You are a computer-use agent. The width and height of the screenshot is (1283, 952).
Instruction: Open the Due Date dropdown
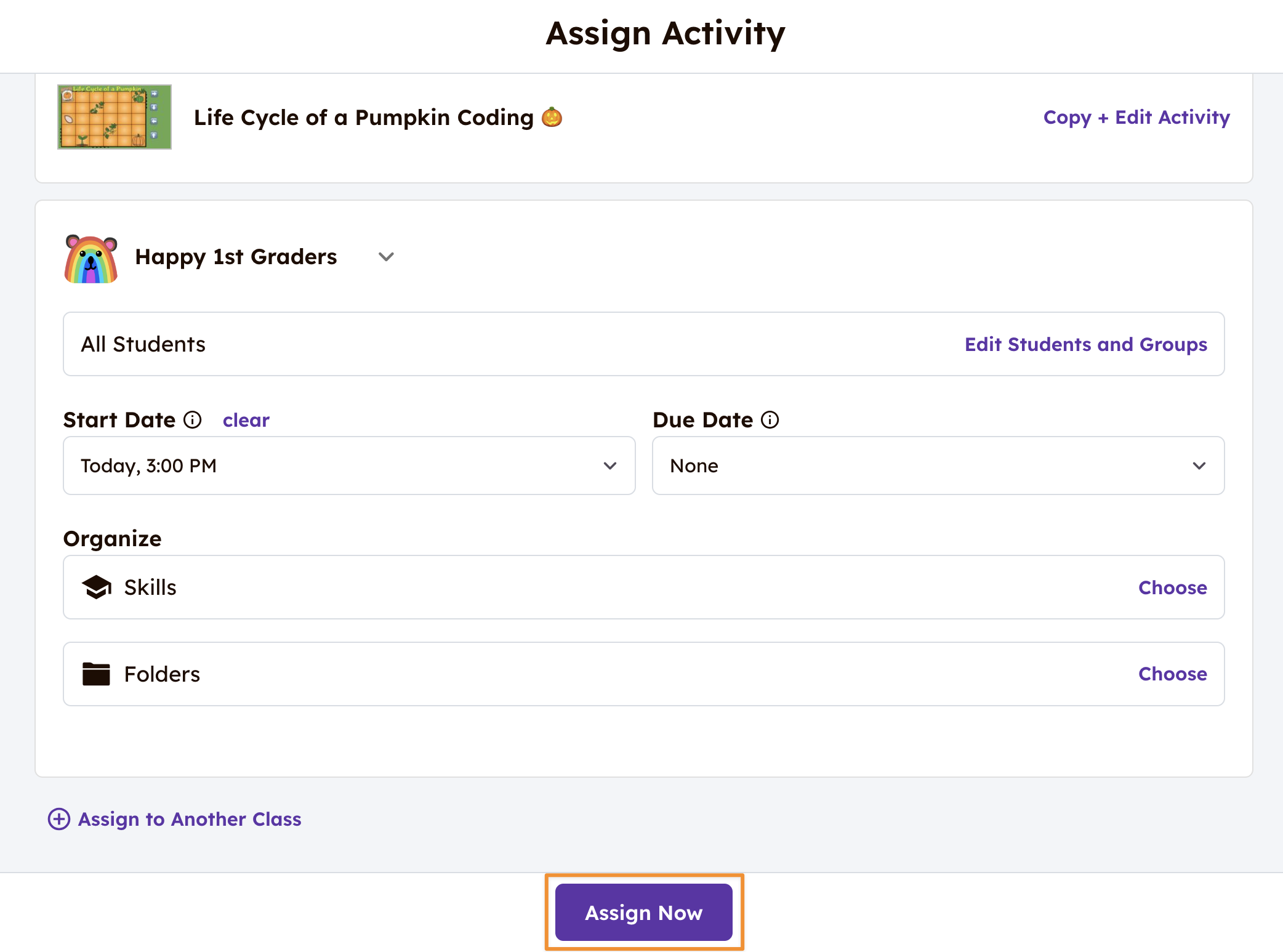coord(938,466)
